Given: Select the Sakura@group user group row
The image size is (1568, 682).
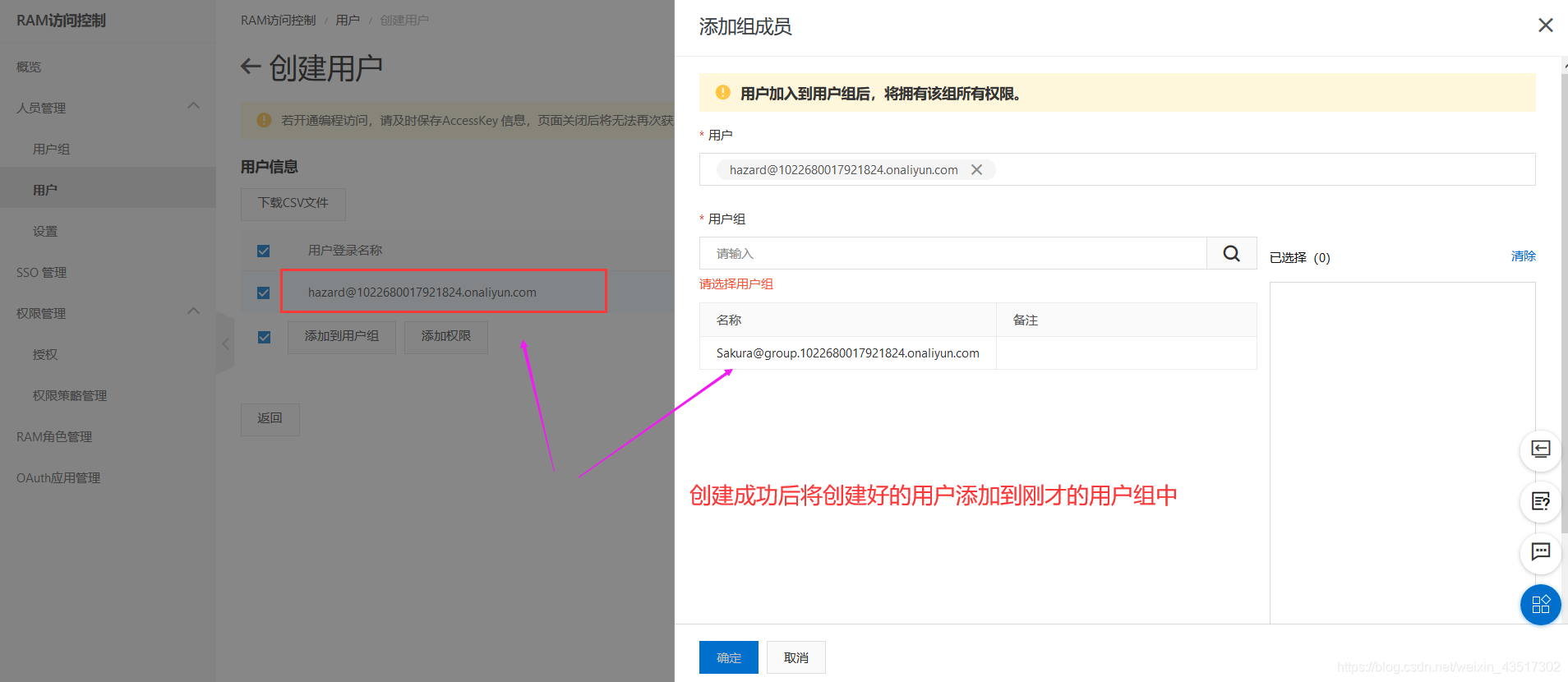Looking at the screenshot, I should [978, 353].
